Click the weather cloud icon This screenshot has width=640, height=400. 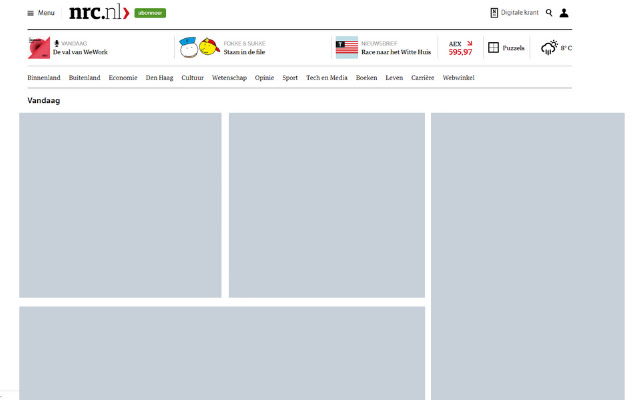(549, 48)
